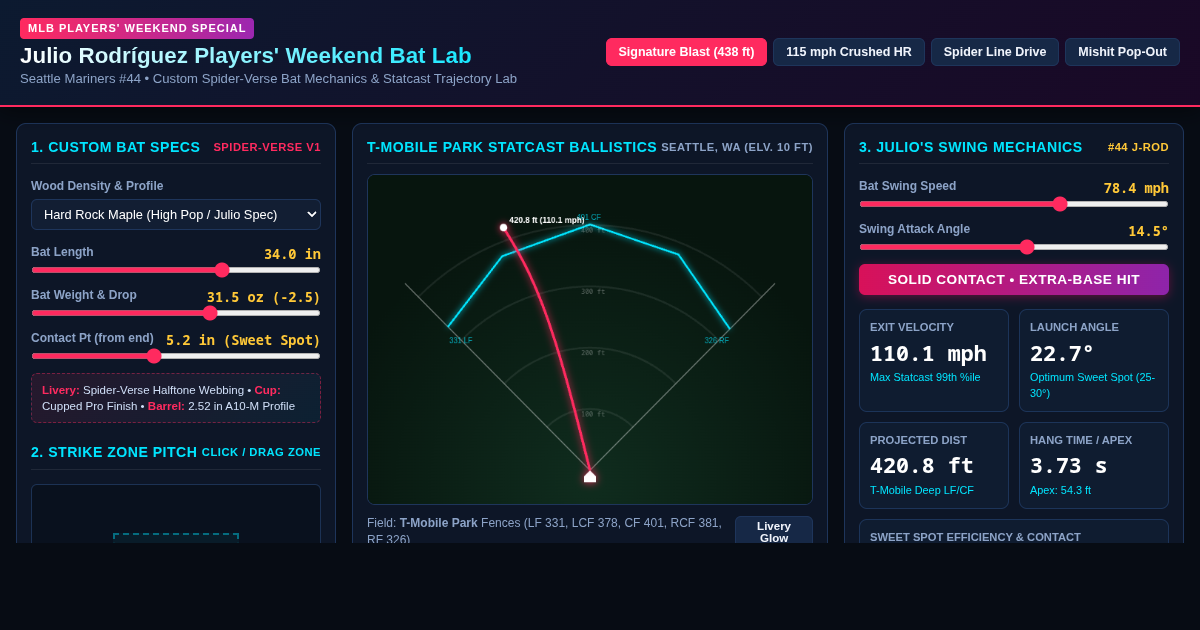Click the T-Mobile Park fences caption
Image resolution: width=1200 pixels, height=630 pixels.
545,531
